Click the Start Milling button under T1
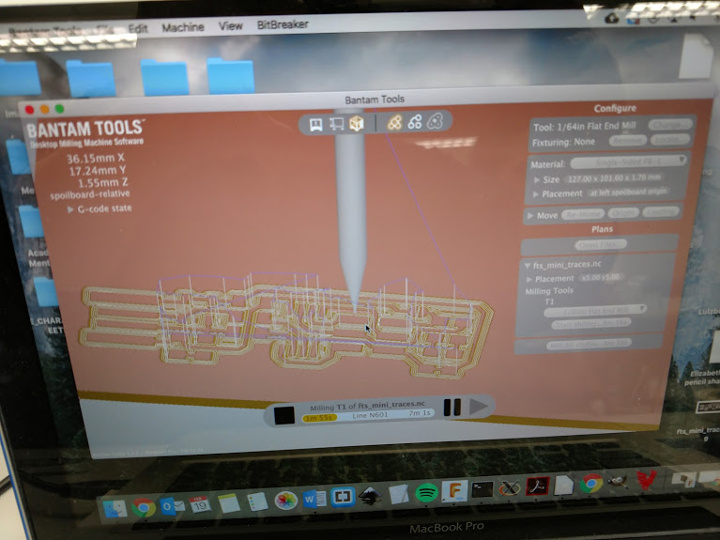The height and width of the screenshot is (540, 720). pos(591,324)
